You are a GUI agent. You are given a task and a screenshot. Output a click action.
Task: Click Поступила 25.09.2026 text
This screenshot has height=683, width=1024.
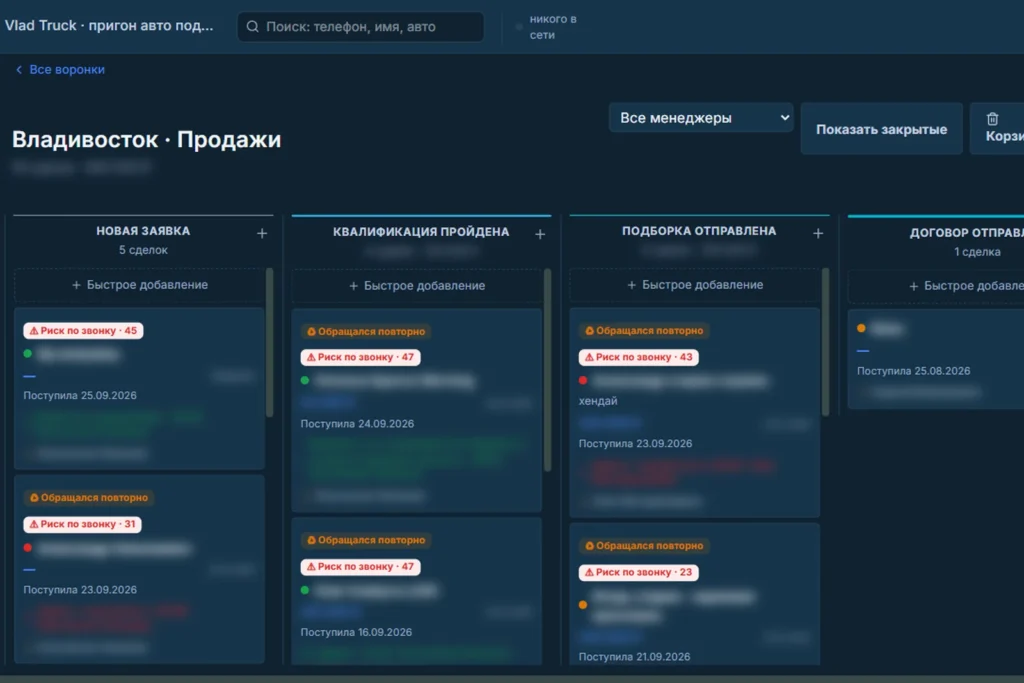(x=80, y=395)
